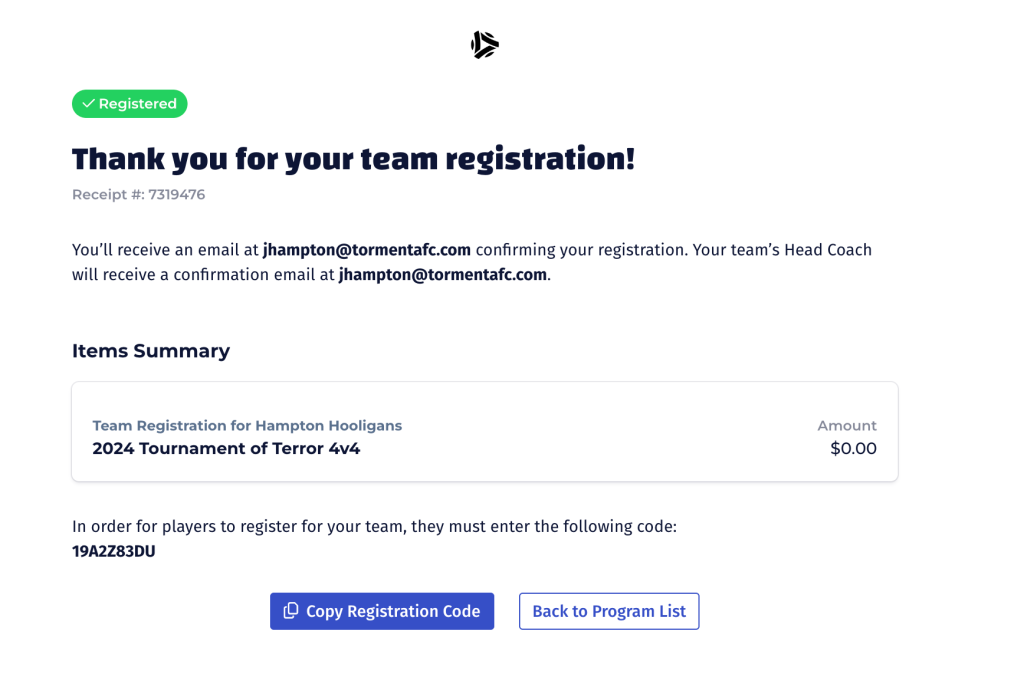
Task: Click the email confirmation paragraph text
Action: coord(472,262)
